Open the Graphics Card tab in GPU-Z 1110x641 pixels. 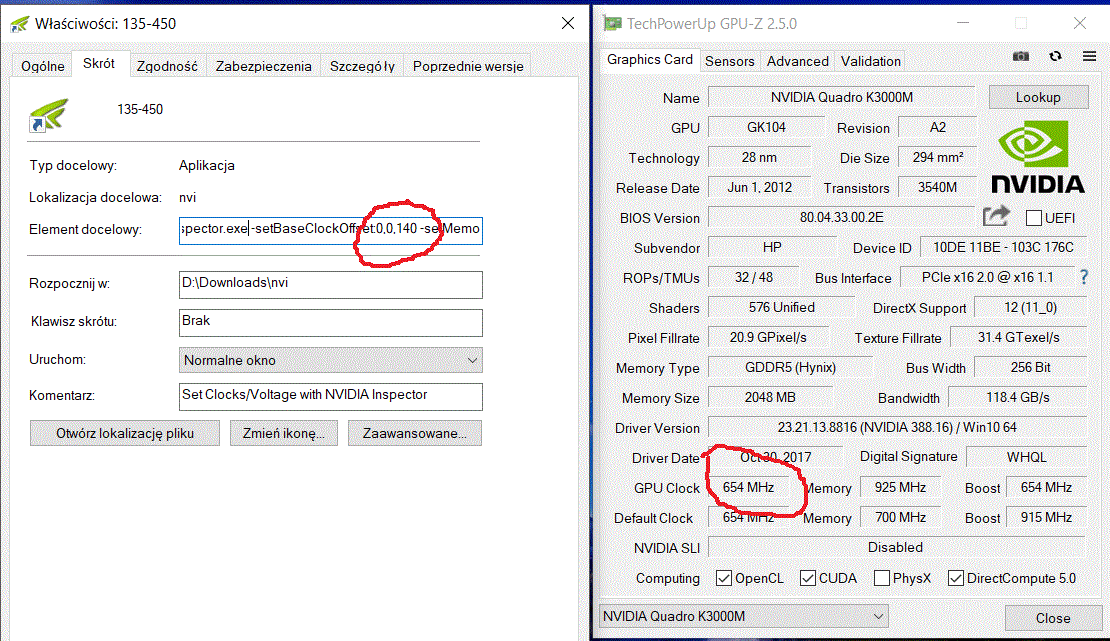650,59
